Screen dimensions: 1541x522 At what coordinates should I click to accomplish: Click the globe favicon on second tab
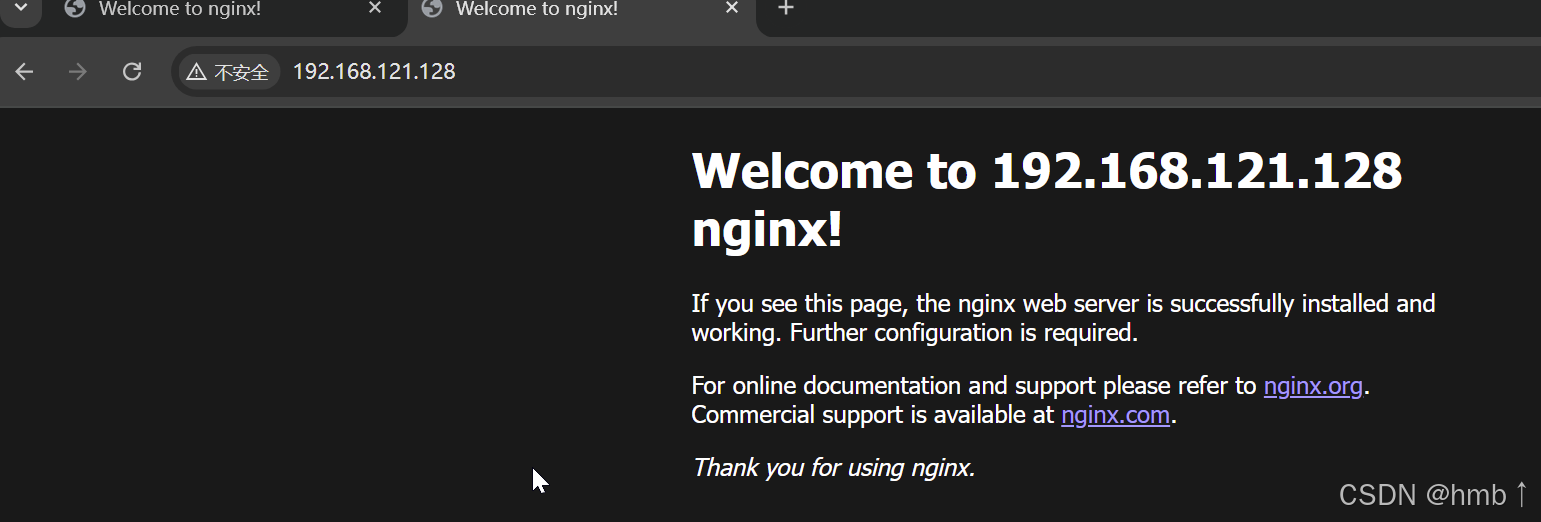(x=432, y=9)
